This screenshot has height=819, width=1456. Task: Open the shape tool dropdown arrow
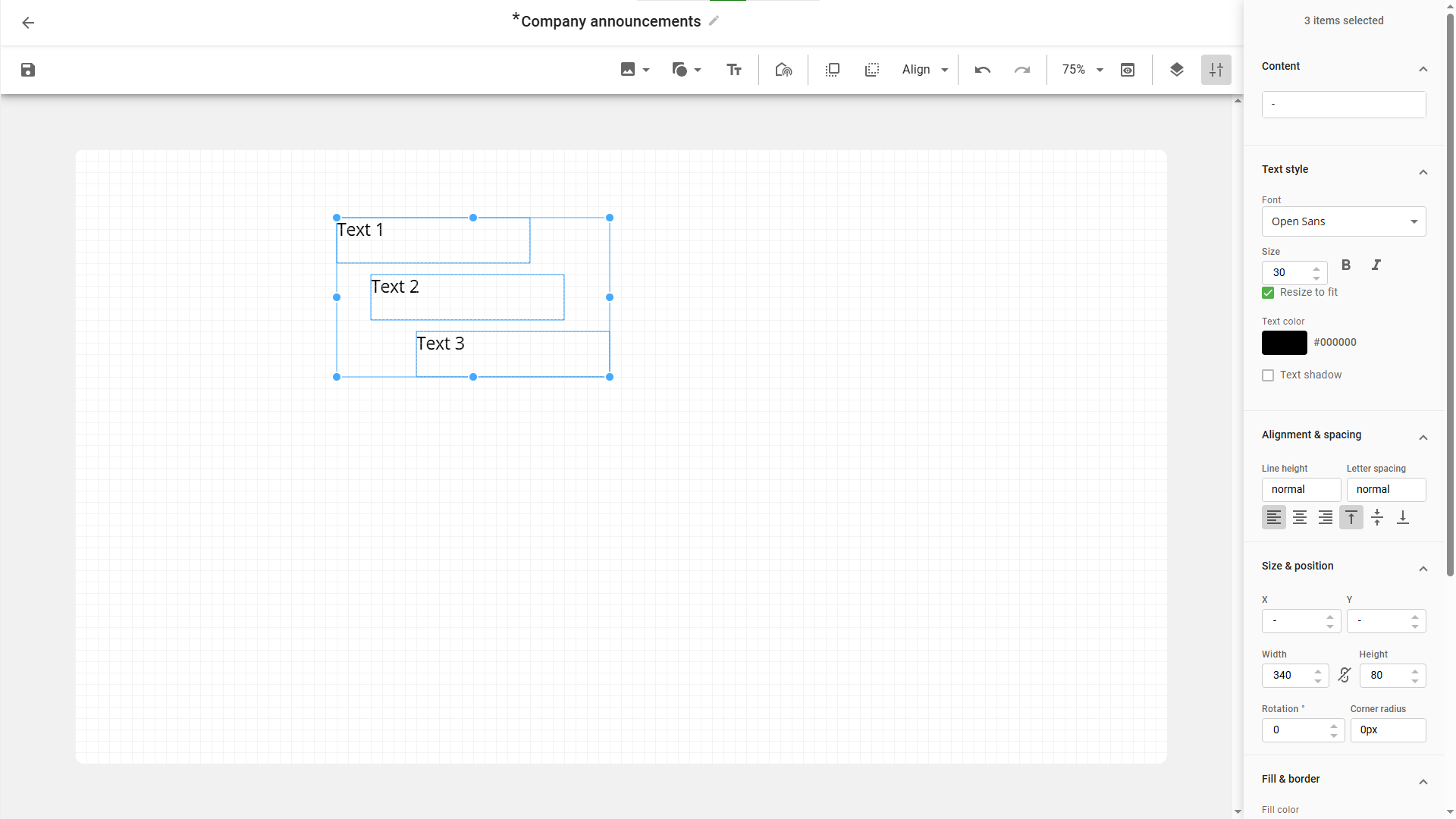pyautogui.click(x=698, y=70)
